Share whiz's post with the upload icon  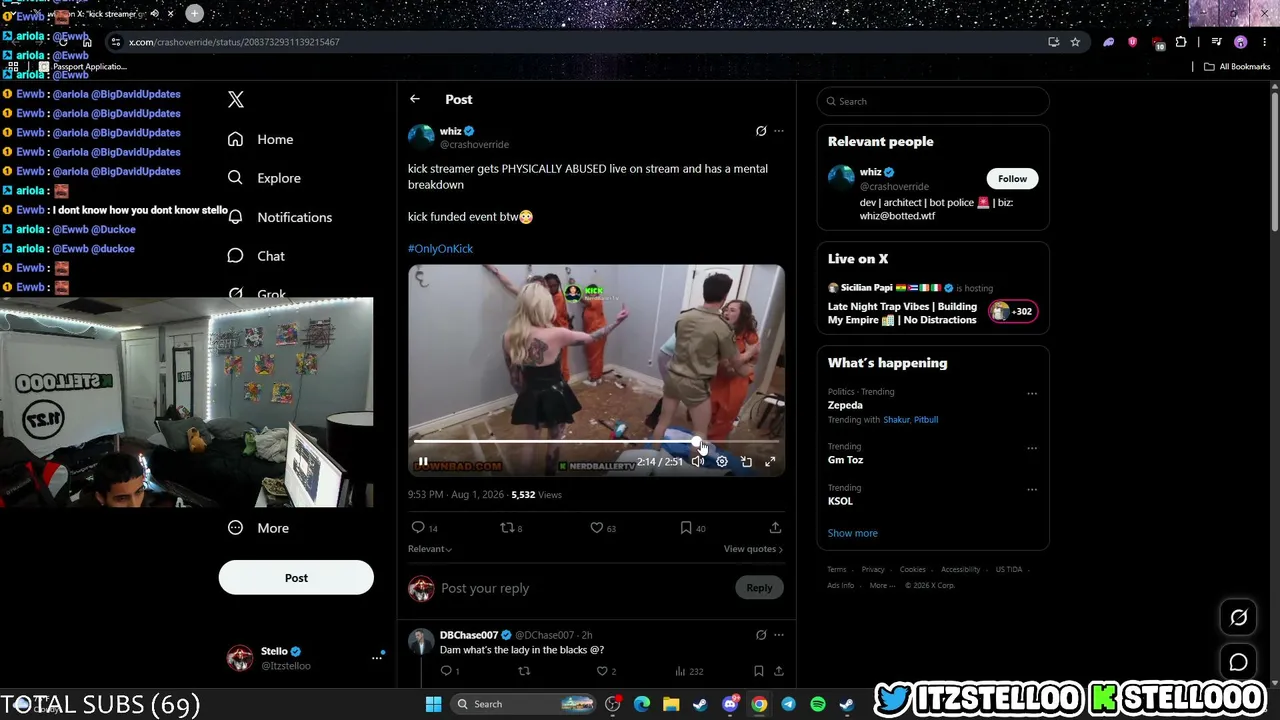[x=775, y=528]
